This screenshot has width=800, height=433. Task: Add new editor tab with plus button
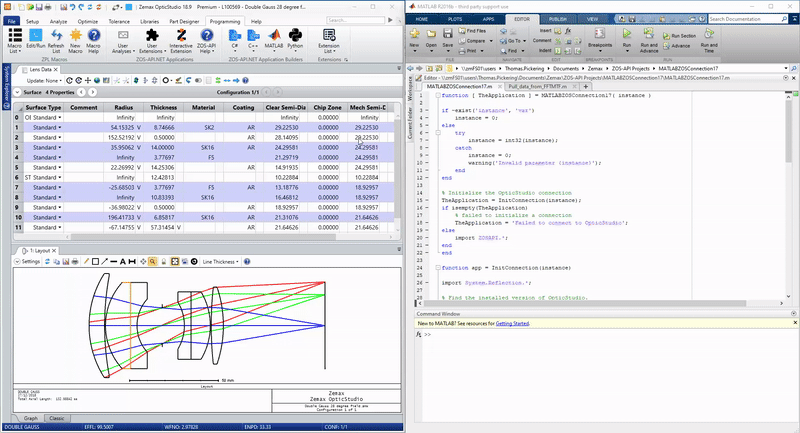point(586,86)
